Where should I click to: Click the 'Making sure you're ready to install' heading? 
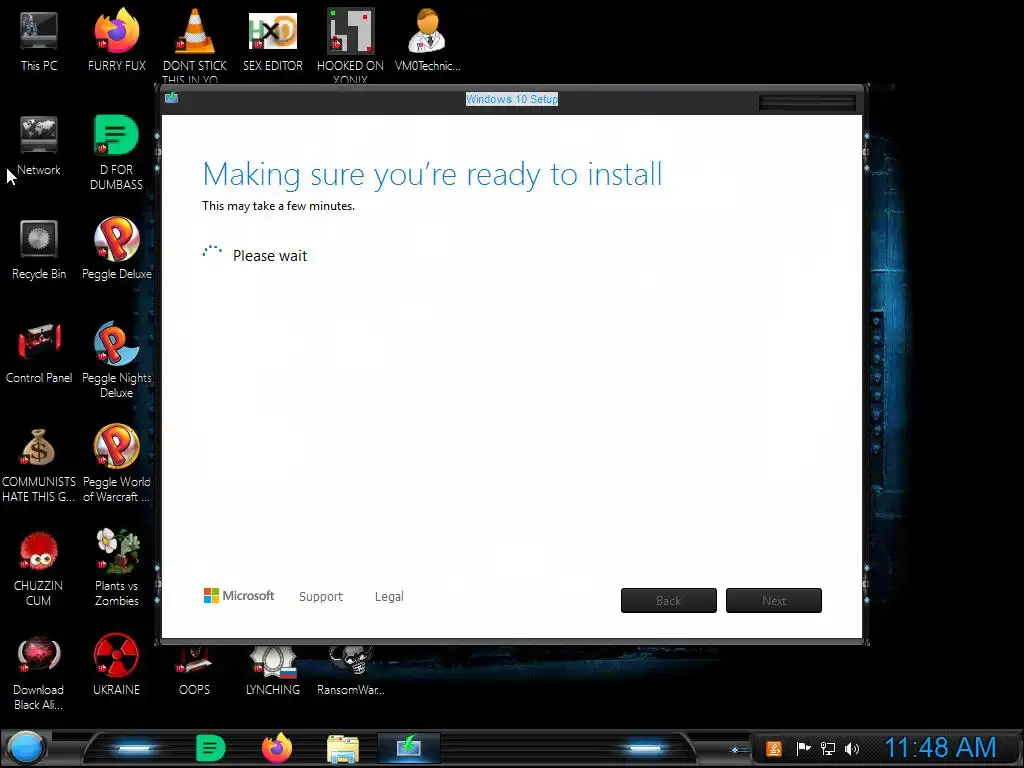coord(432,174)
